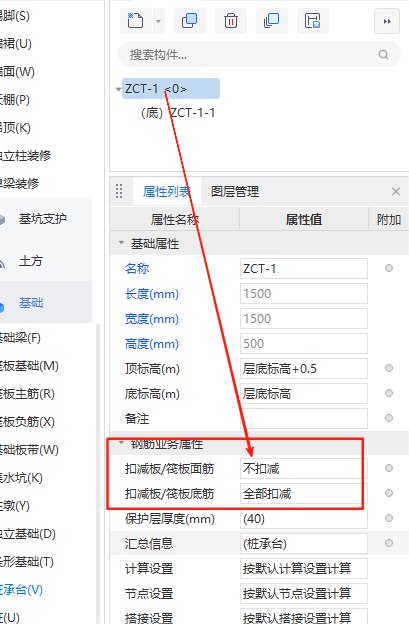Click the 附加 column header

tap(389, 219)
